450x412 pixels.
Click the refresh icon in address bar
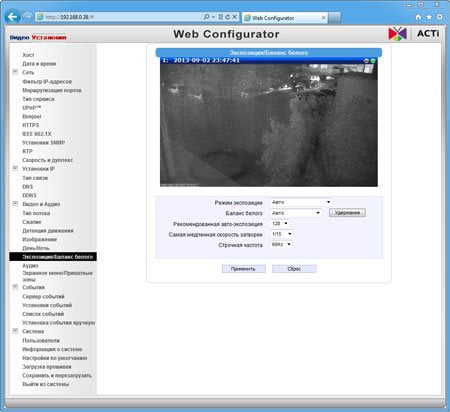[228, 17]
